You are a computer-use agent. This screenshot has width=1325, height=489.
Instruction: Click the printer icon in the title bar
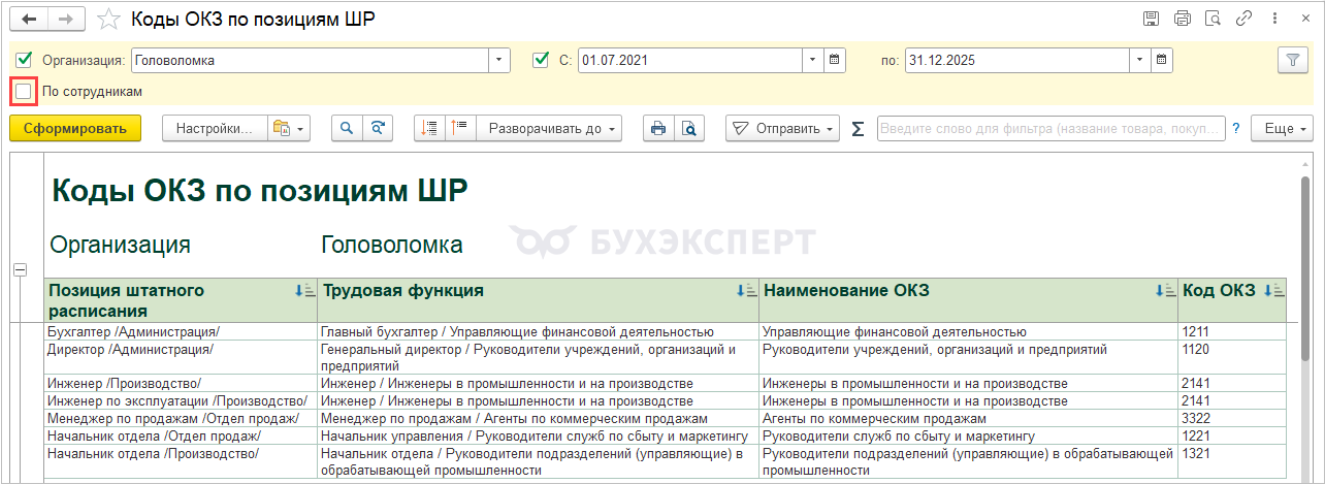pos(1182,18)
